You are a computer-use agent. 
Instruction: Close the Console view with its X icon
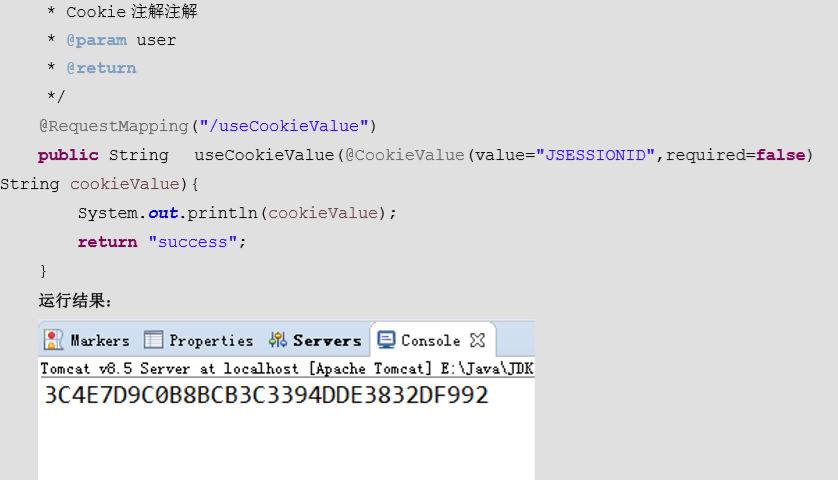click(x=477, y=340)
